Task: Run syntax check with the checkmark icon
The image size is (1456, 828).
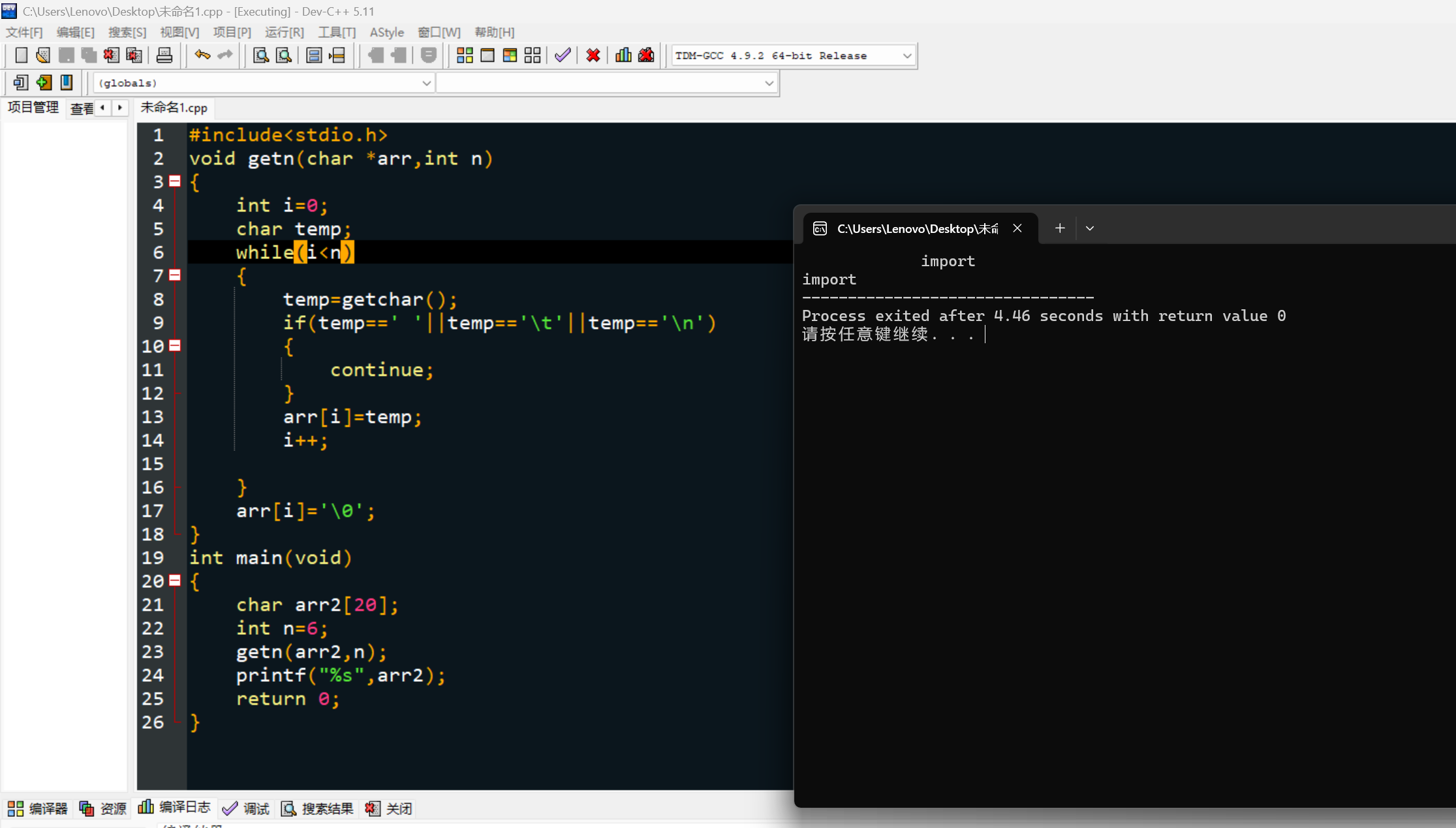Action: (563, 55)
